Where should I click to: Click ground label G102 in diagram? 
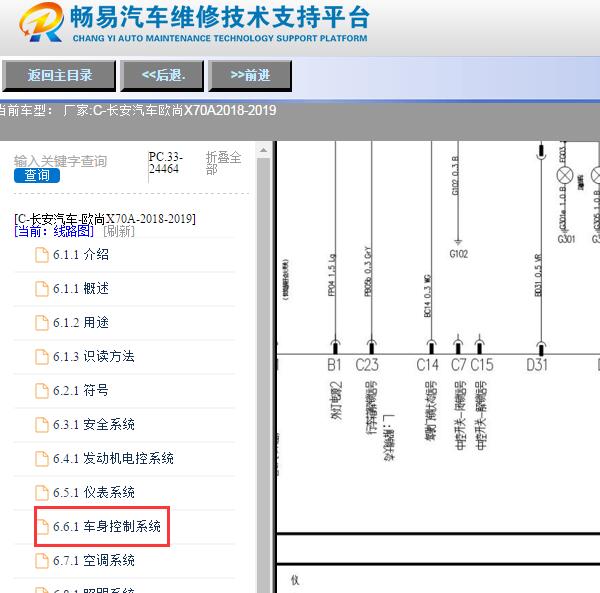[458, 254]
